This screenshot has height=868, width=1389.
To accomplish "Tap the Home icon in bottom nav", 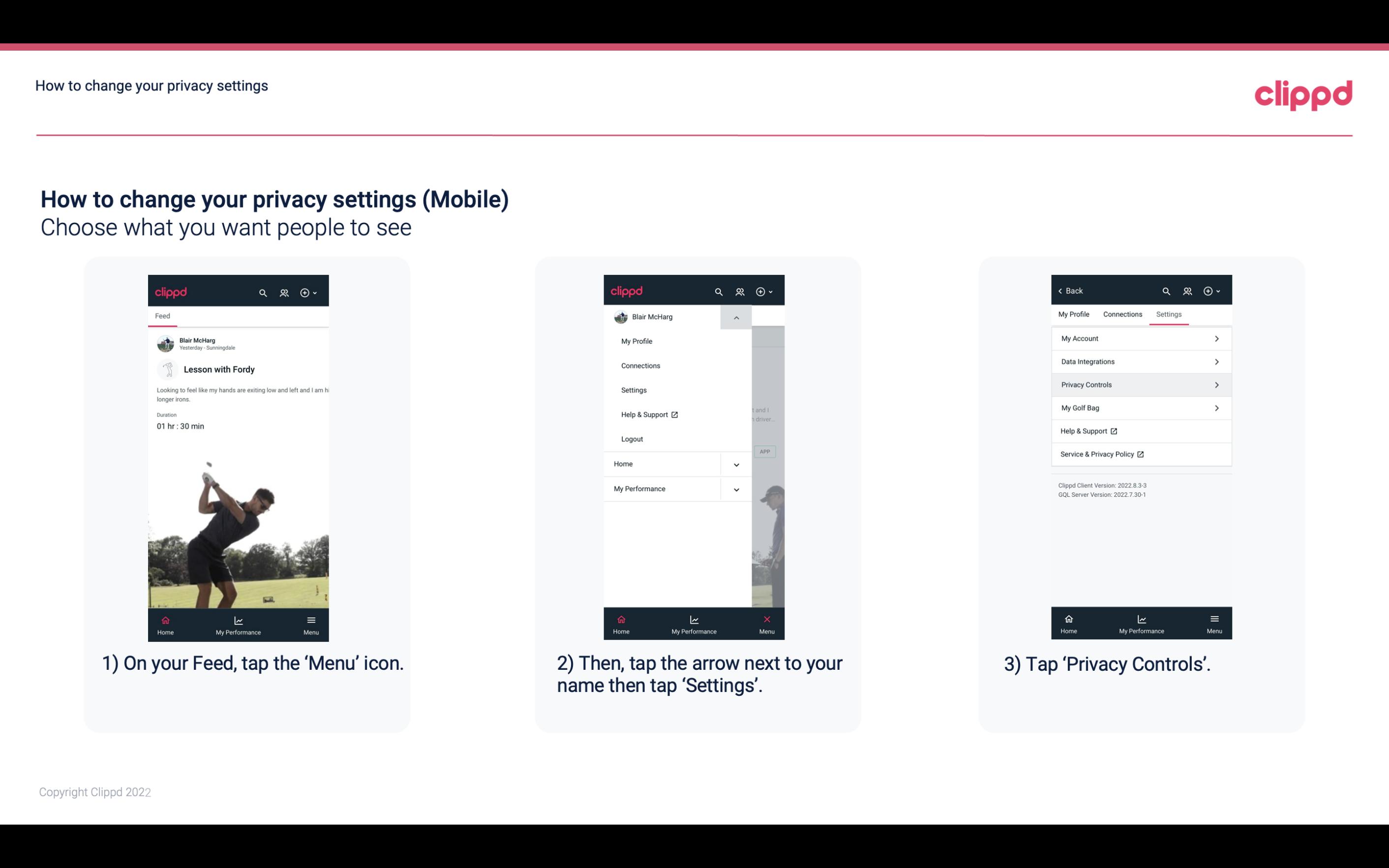I will click(x=165, y=621).
